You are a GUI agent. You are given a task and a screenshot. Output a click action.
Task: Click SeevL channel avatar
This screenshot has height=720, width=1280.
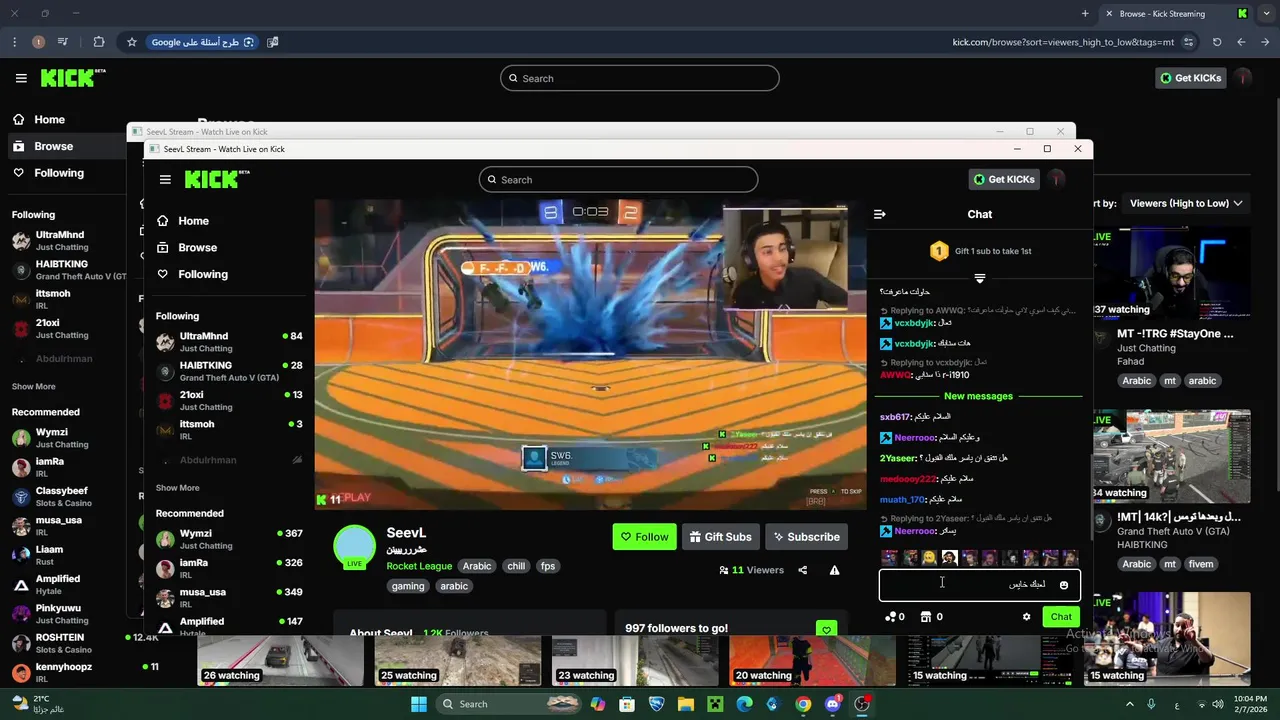point(354,545)
